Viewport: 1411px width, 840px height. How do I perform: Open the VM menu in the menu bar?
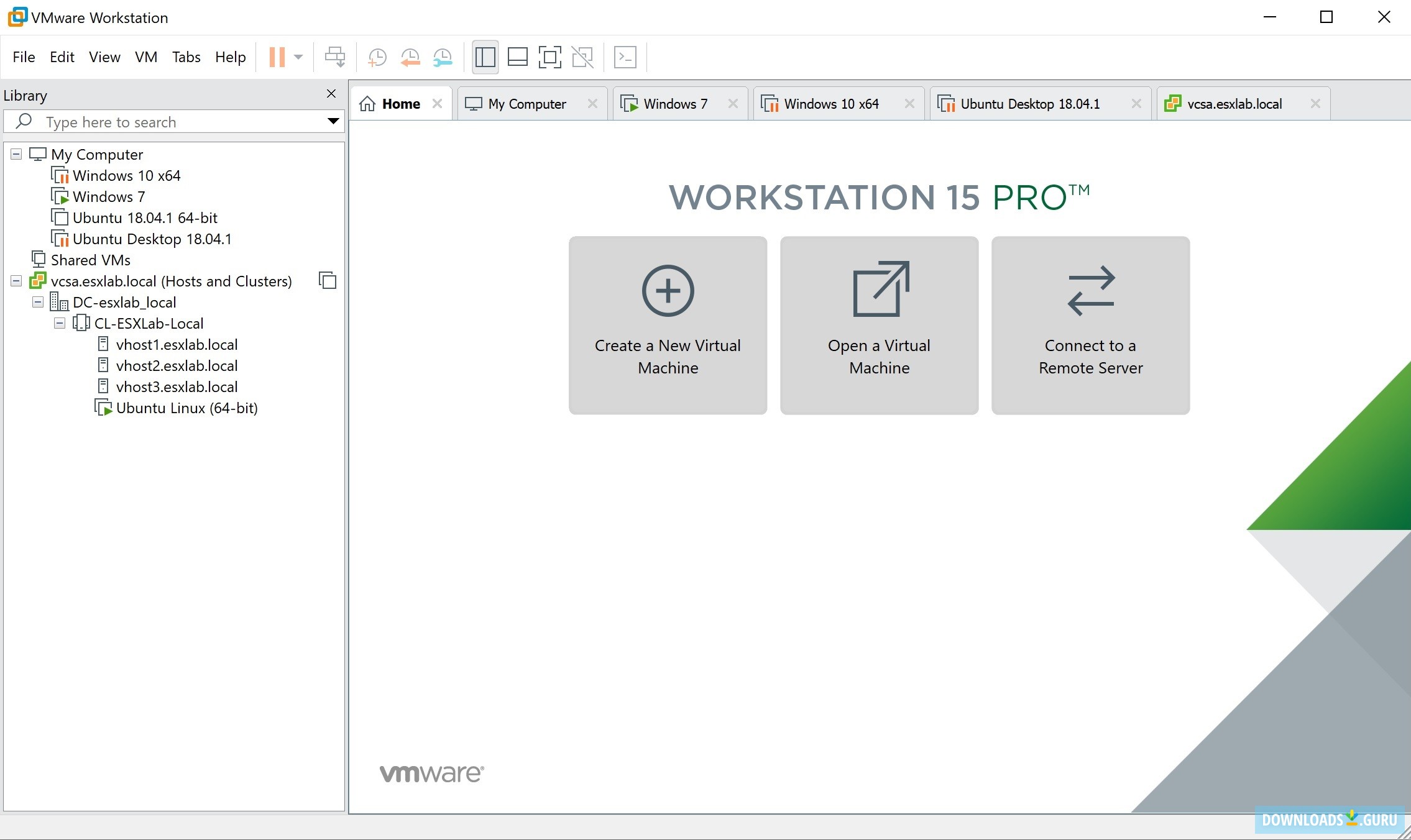coord(143,57)
